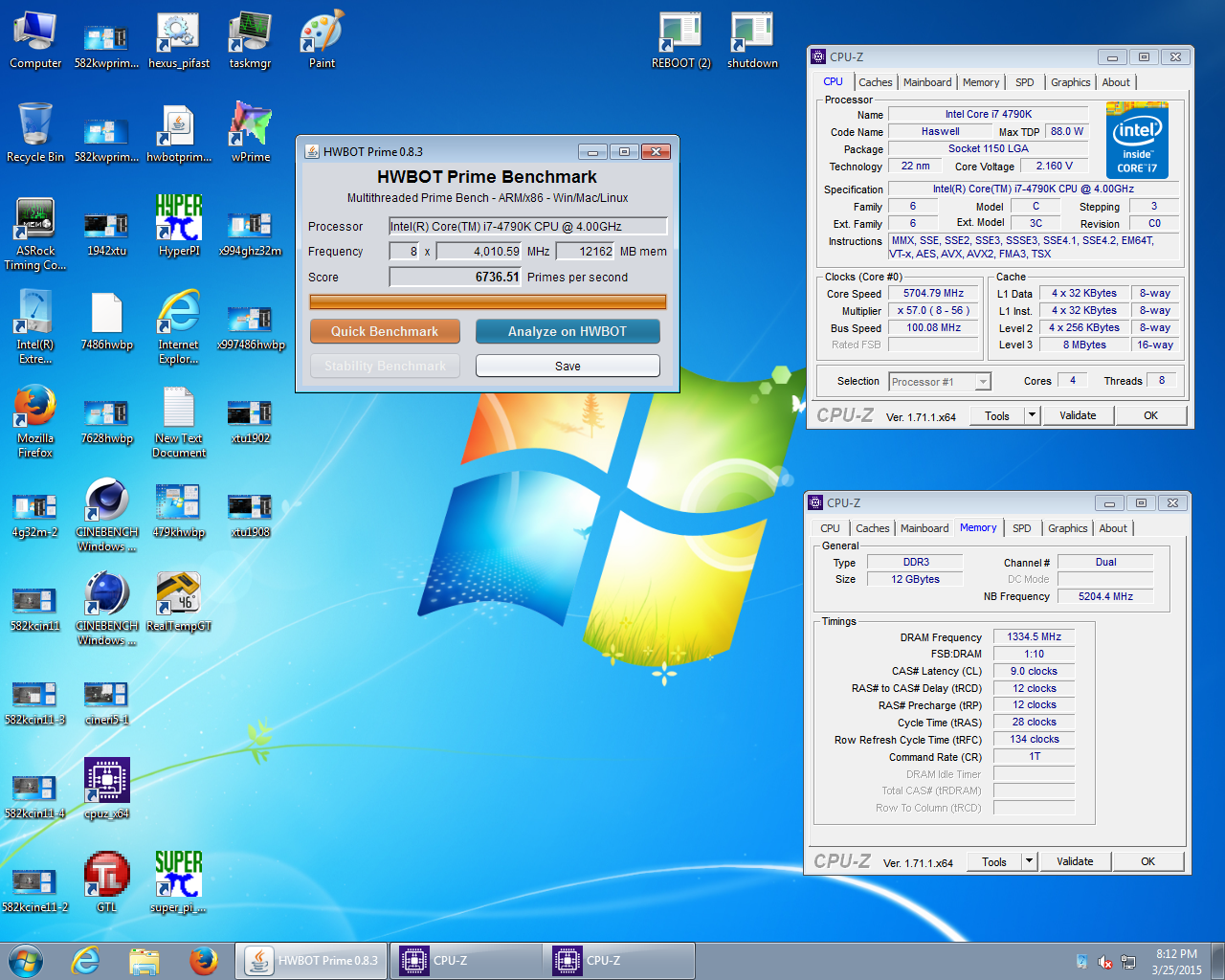Launch GTL desktop icon
Image resolution: width=1225 pixels, height=980 pixels.
coord(107,882)
